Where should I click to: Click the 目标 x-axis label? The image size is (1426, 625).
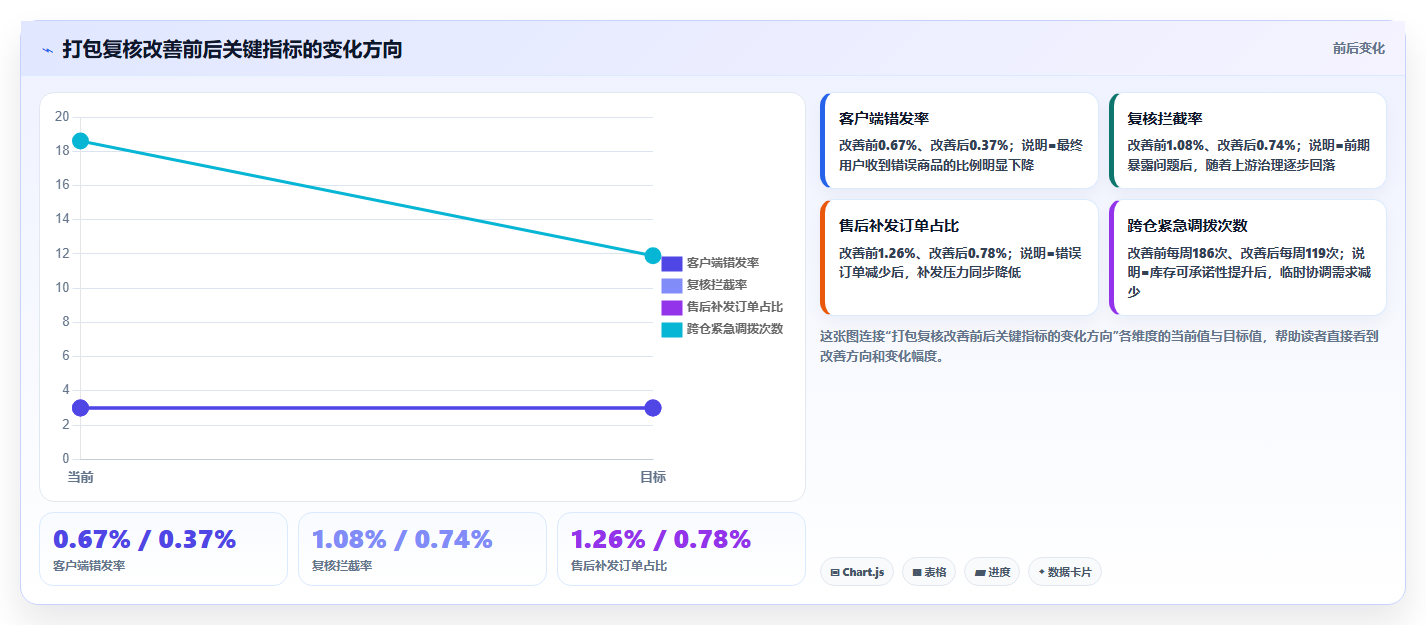[653, 477]
